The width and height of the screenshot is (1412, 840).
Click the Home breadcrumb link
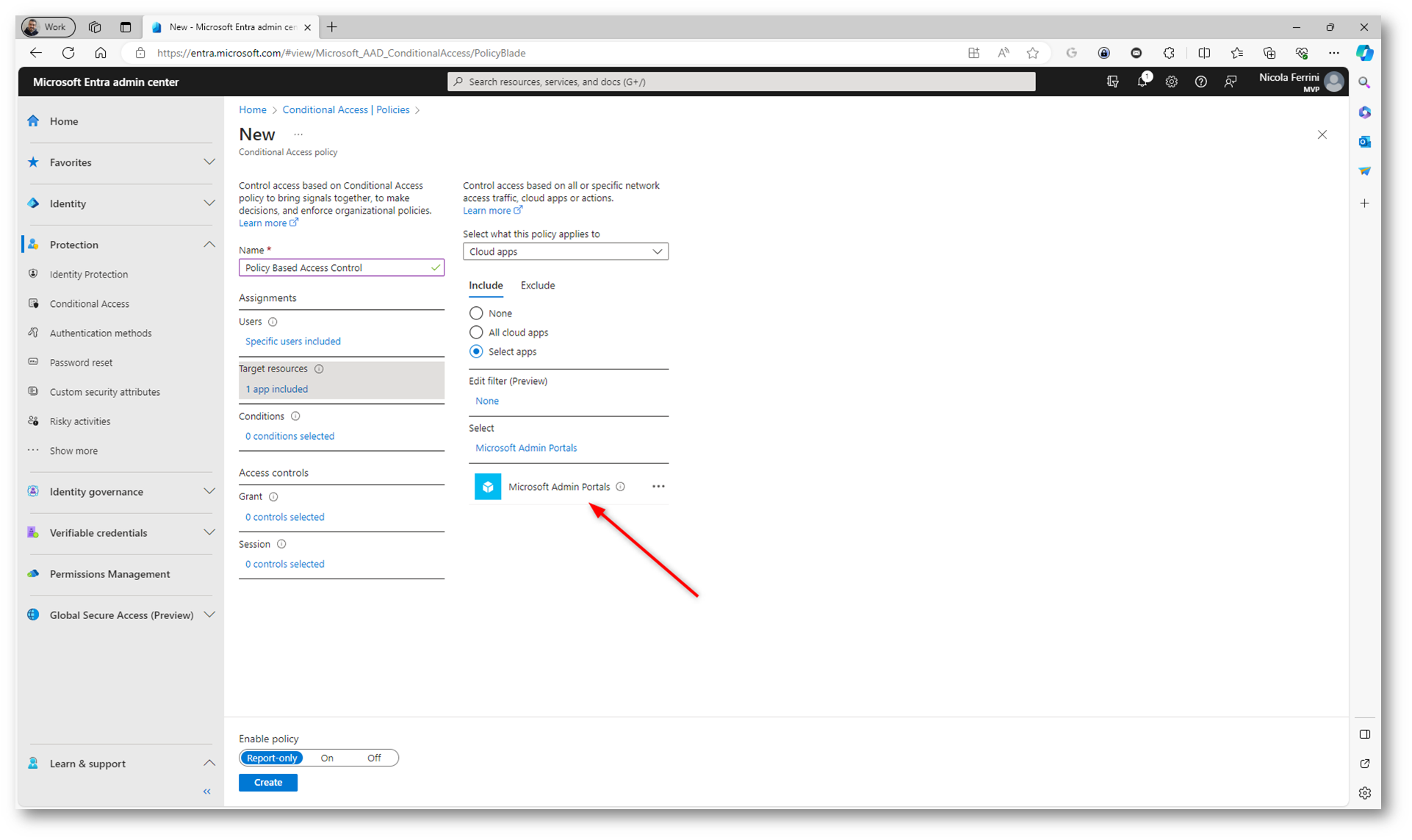[253, 110]
